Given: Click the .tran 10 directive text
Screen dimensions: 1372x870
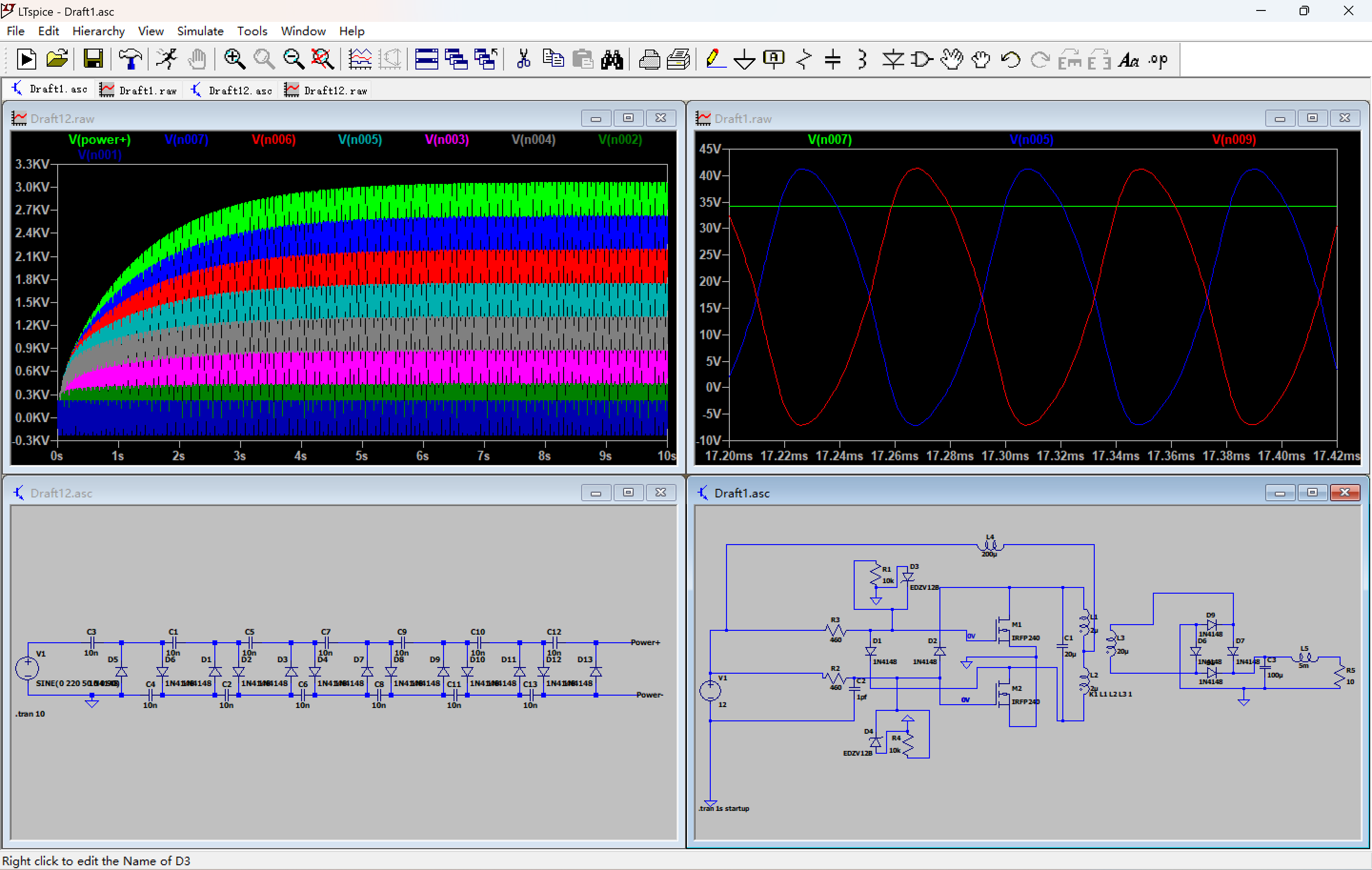Looking at the screenshot, I should (31, 713).
